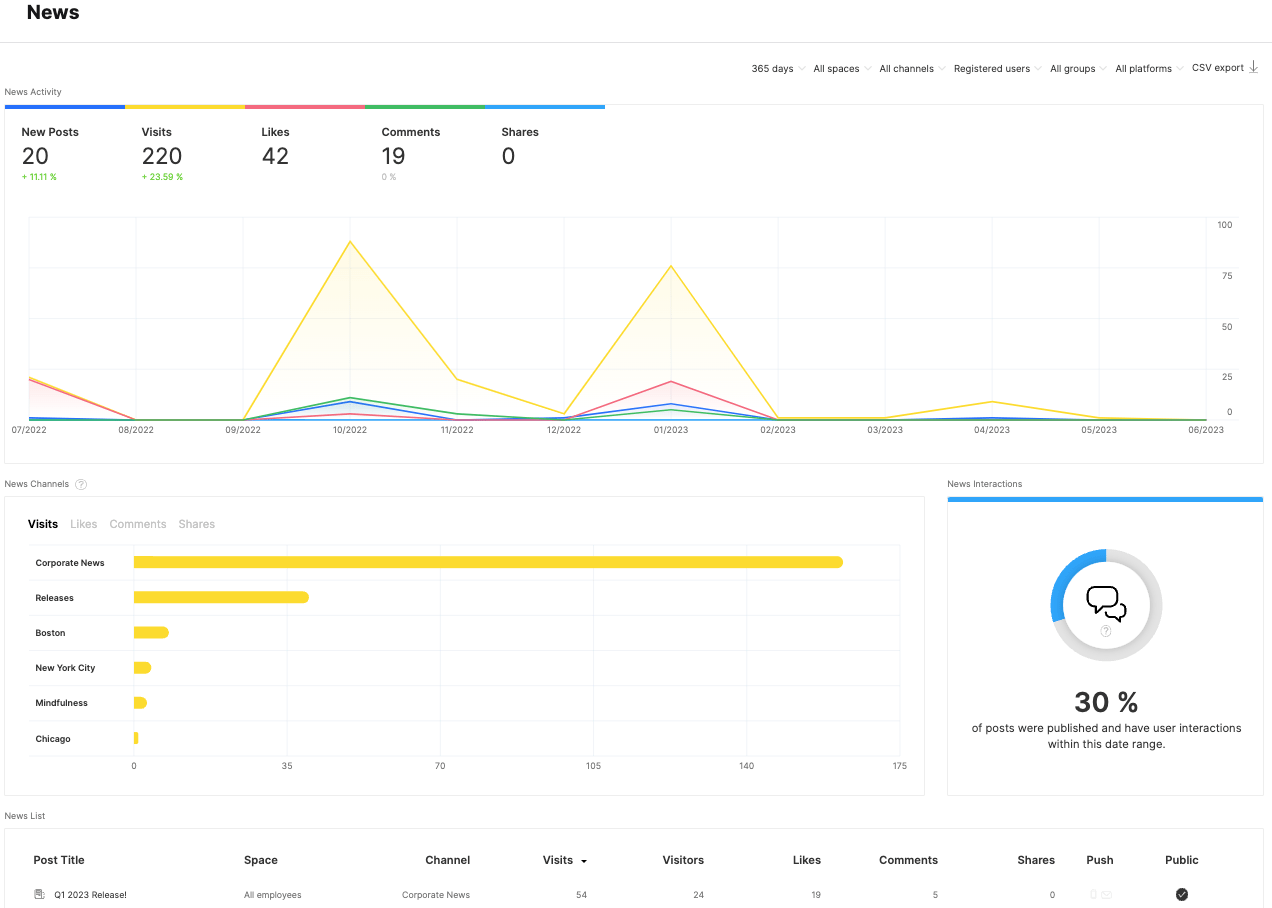Open the All spaces filter dropdown
Image resolution: width=1272 pixels, height=908 pixels.
point(838,68)
